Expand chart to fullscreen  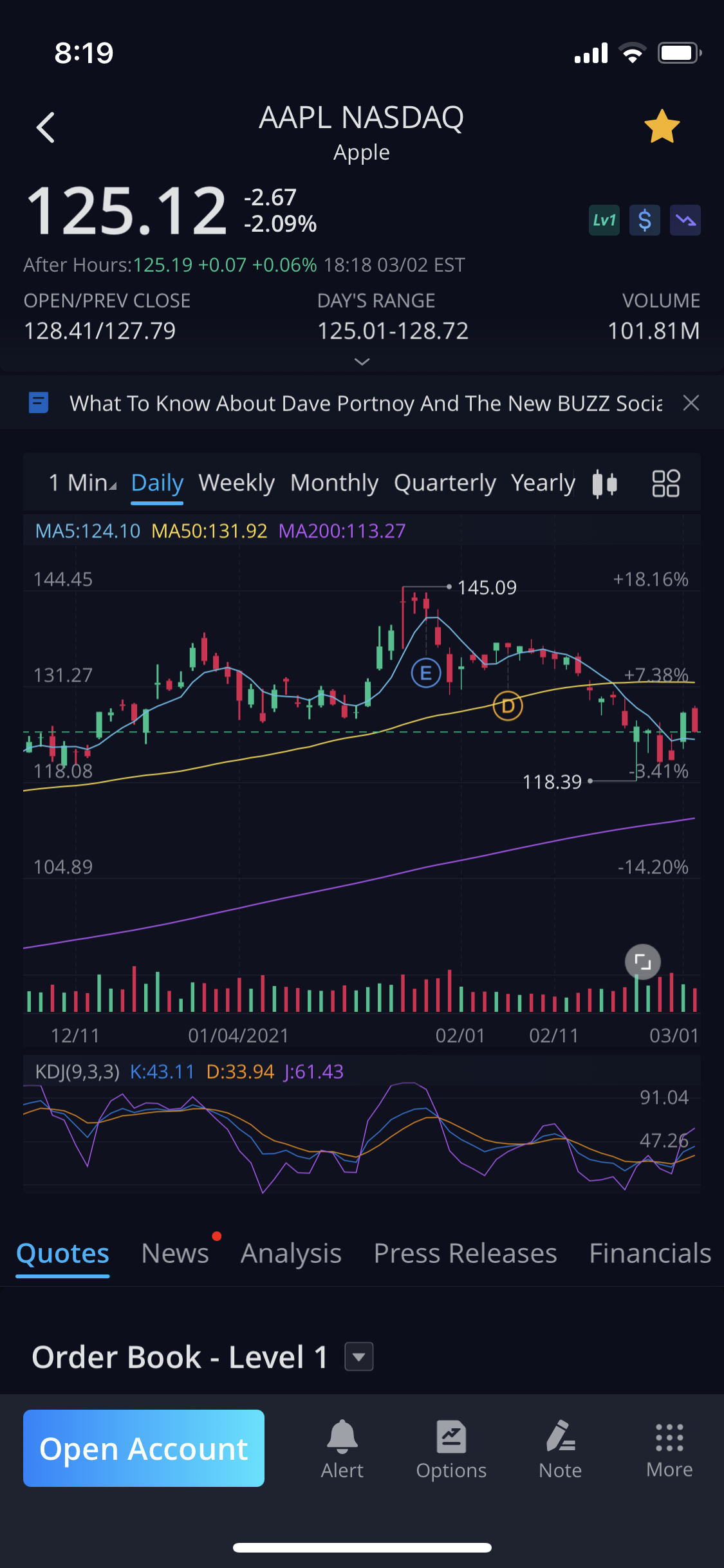[x=642, y=962]
